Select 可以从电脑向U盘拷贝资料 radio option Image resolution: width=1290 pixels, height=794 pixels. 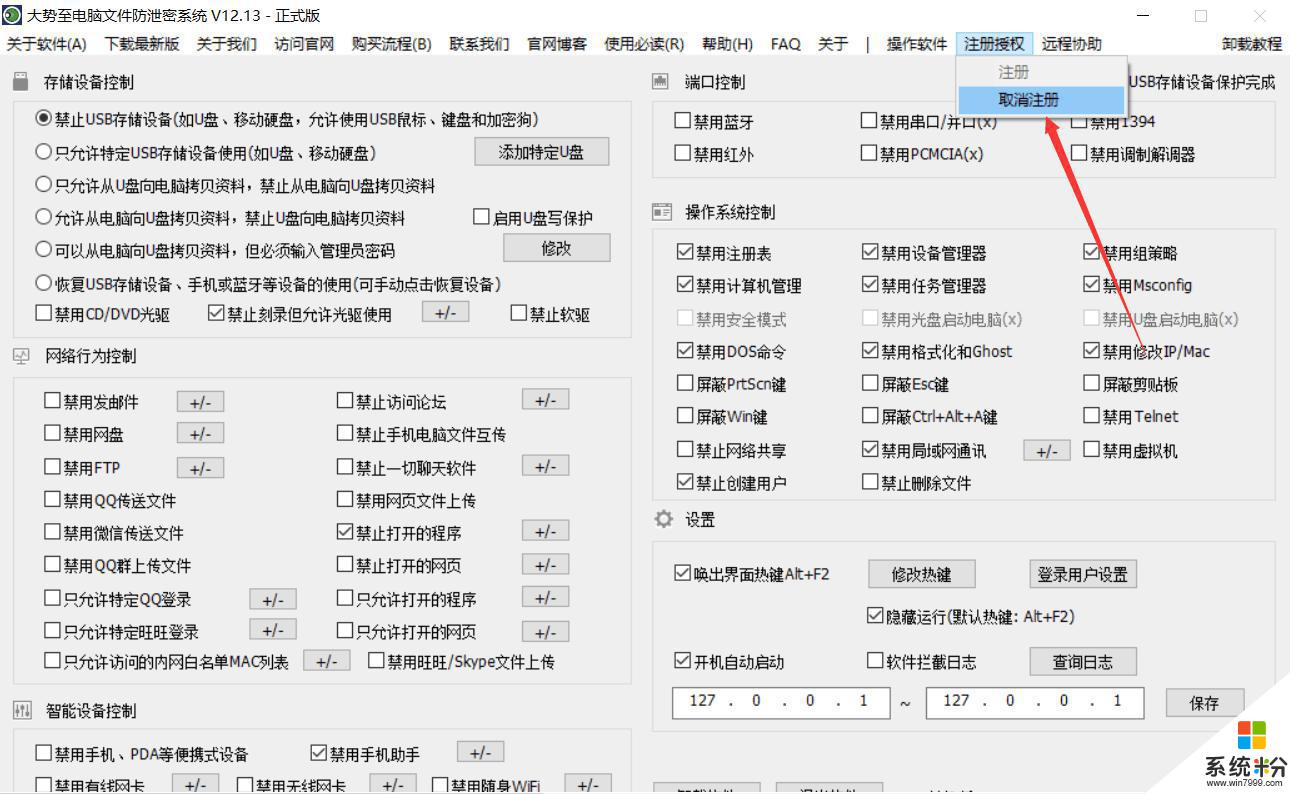click(x=43, y=249)
